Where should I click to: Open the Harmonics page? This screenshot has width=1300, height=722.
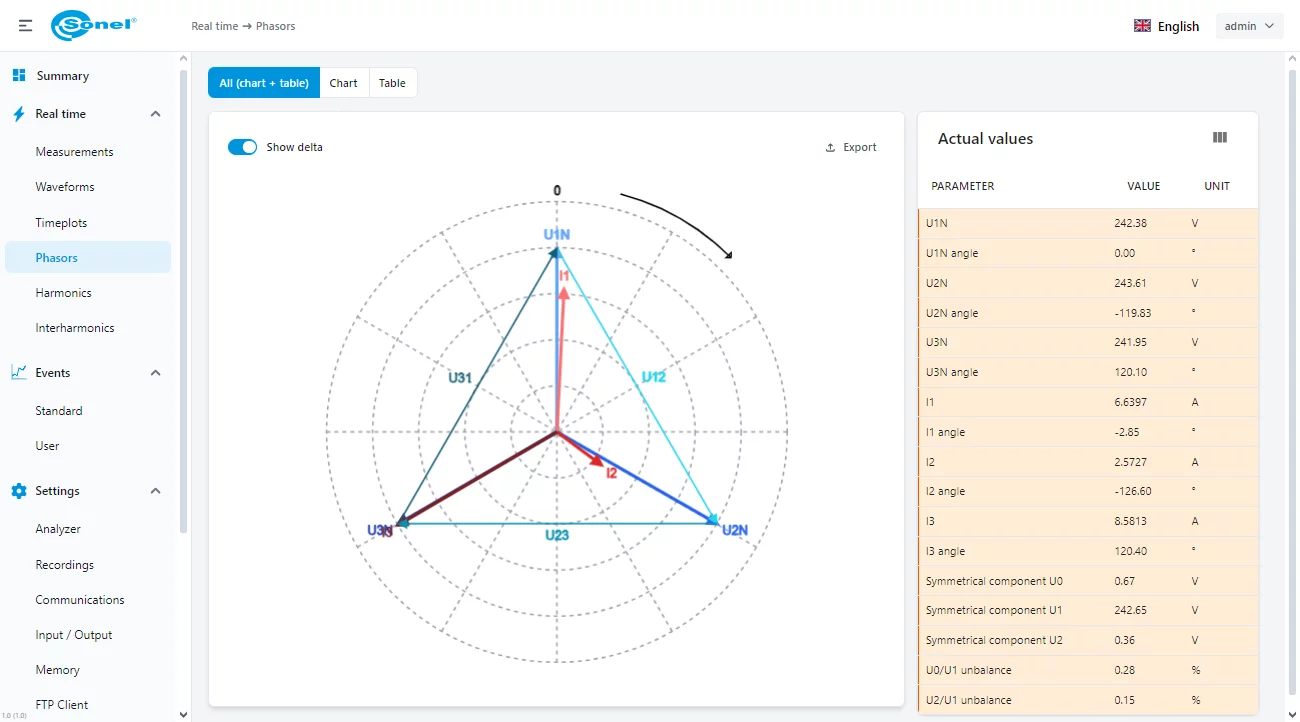coord(63,293)
